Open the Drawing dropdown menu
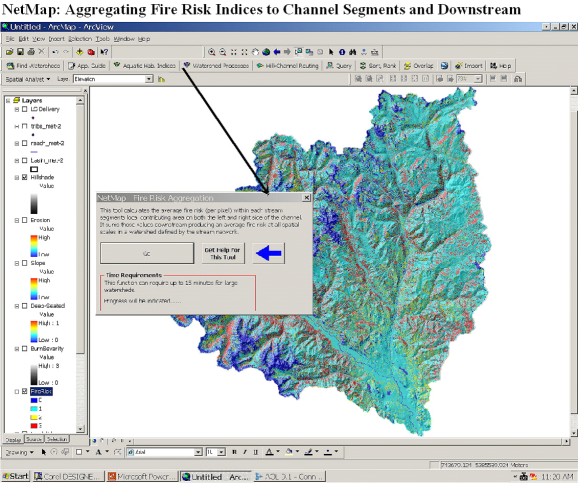 click(x=20, y=452)
